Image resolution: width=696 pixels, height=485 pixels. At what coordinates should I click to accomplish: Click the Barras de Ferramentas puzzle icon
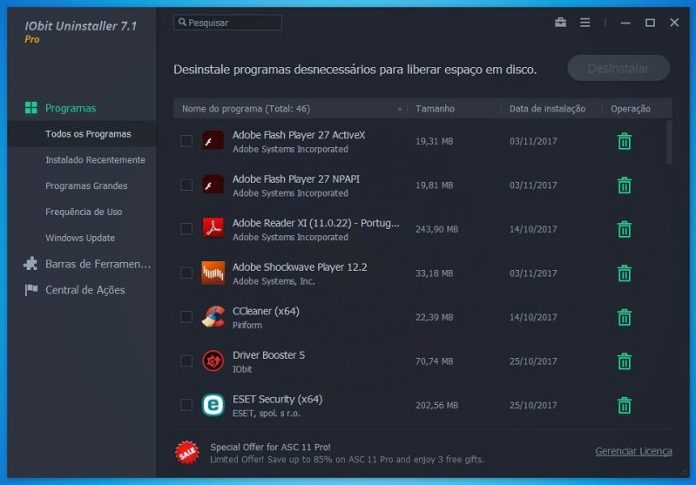(x=31, y=264)
